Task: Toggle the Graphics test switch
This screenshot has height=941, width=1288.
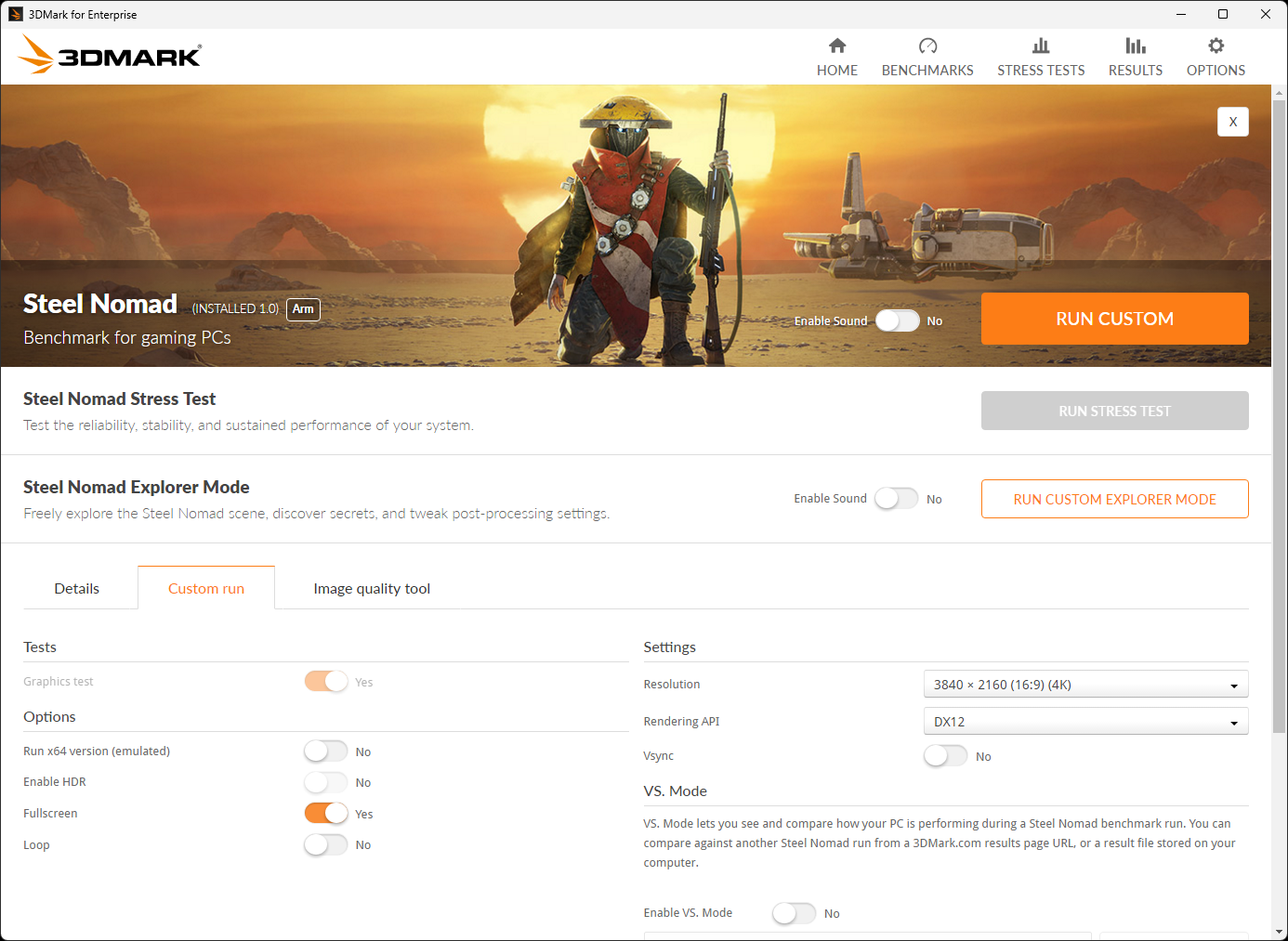Action: (326, 682)
